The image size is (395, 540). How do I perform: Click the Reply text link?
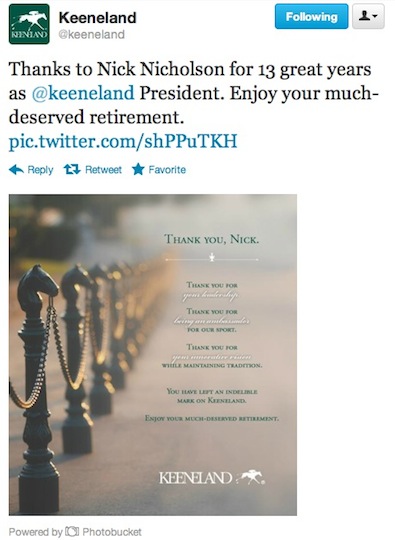point(40,170)
